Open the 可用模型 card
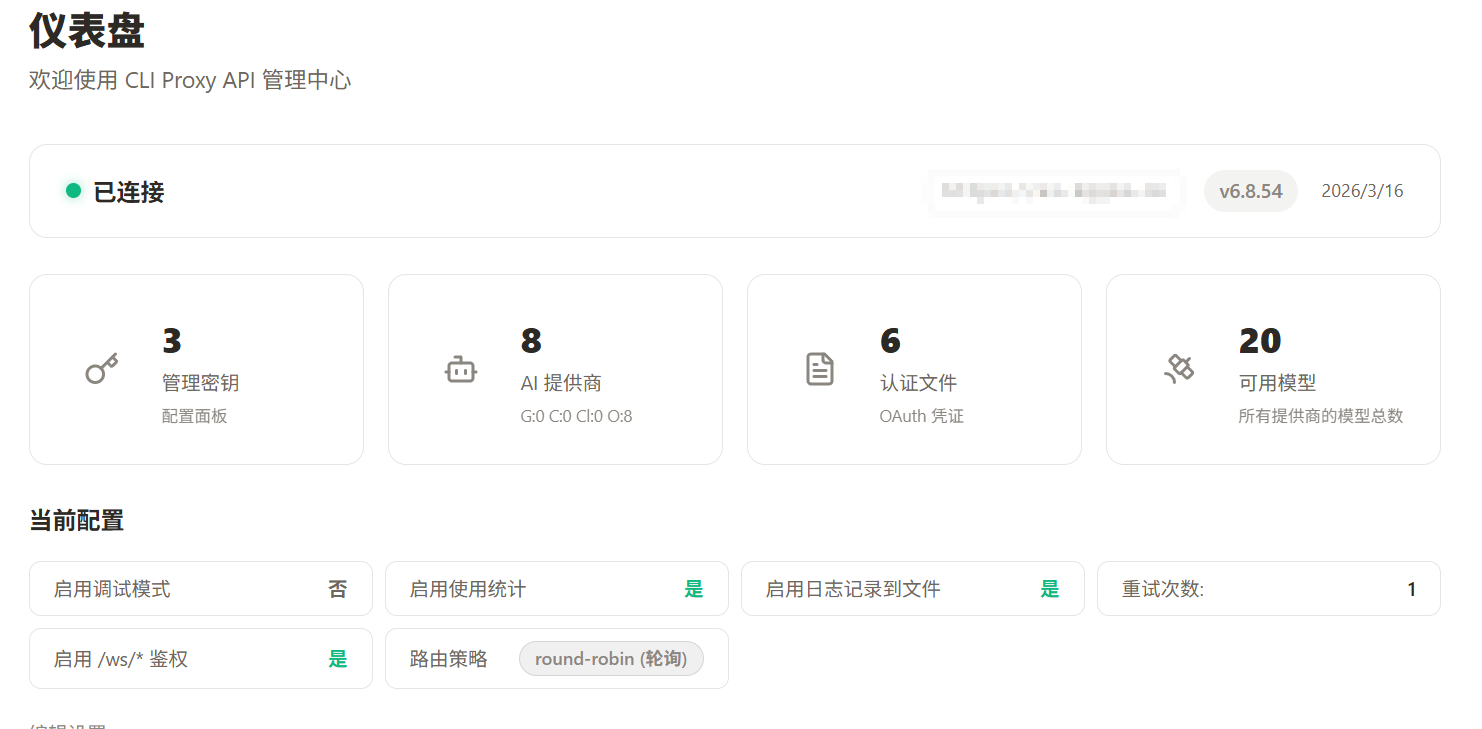This screenshot has width=1482, height=729. click(1273, 369)
